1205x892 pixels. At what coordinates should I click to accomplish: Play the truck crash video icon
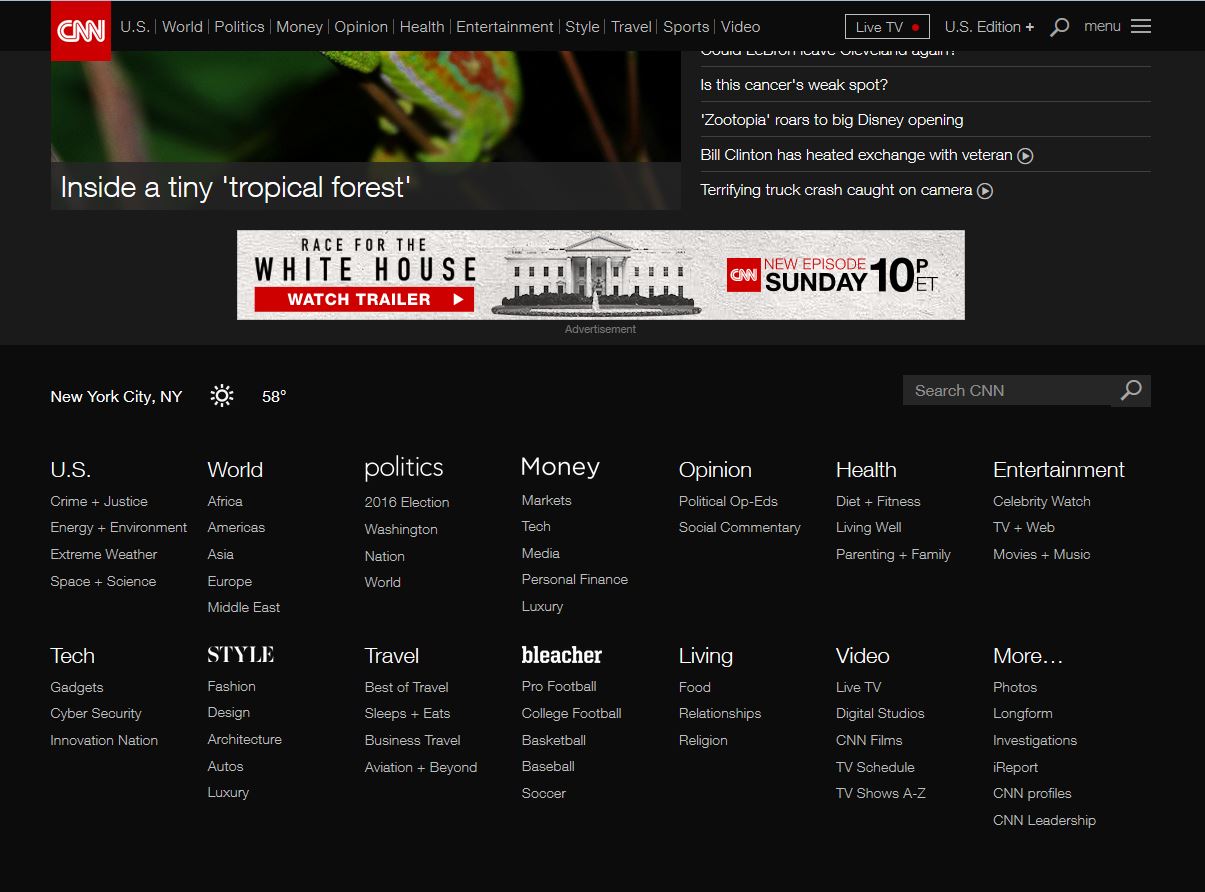(985, 191)
